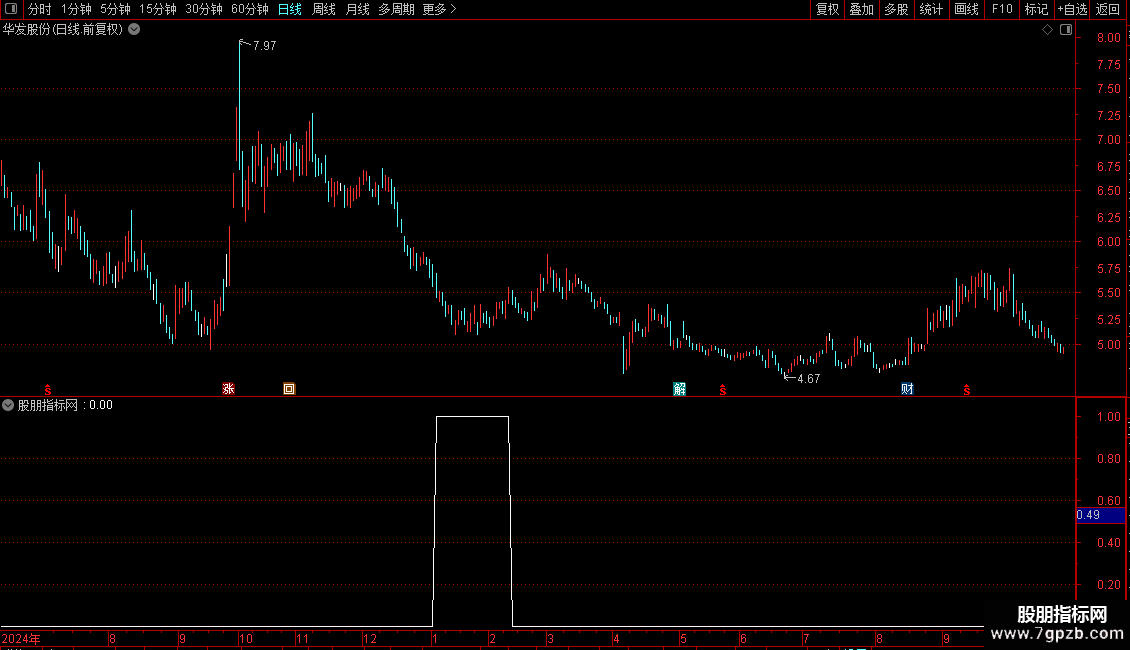This screenshot has height=650, width=1130.
Task: Open the 统计 statistics tool
Action: 930,9
